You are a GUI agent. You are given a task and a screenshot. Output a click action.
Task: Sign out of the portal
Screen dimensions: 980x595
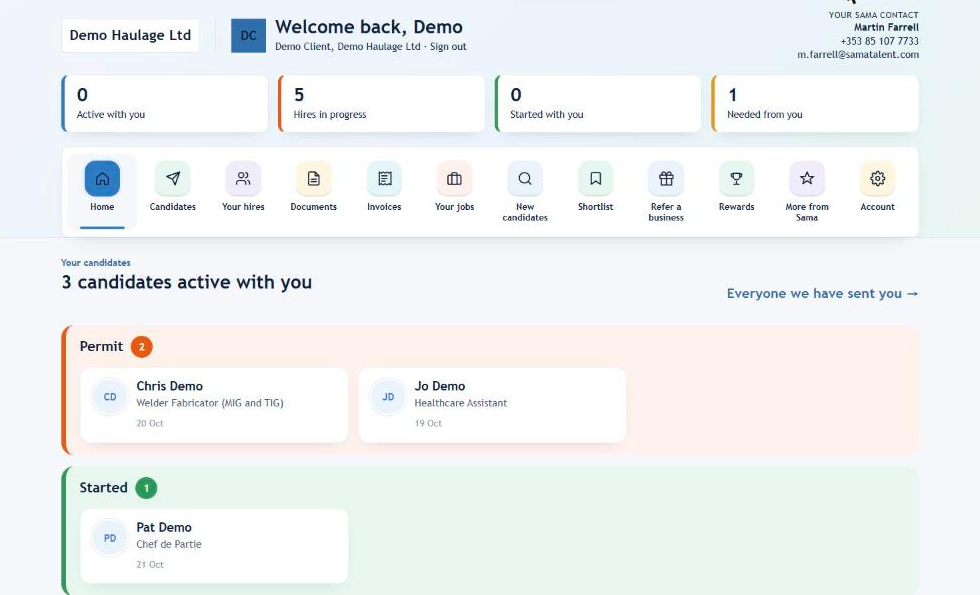click(448, 47)
